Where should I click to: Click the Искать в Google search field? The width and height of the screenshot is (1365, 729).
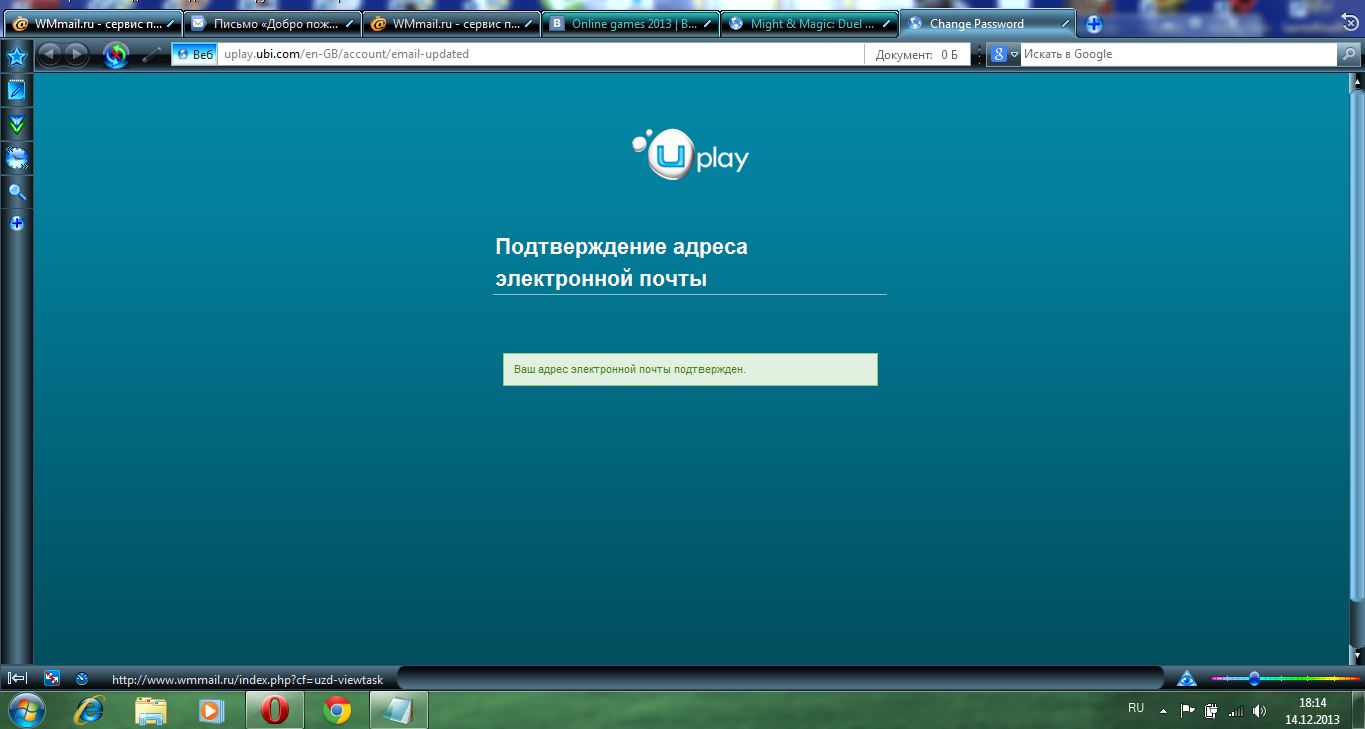tap(1178, 54)
